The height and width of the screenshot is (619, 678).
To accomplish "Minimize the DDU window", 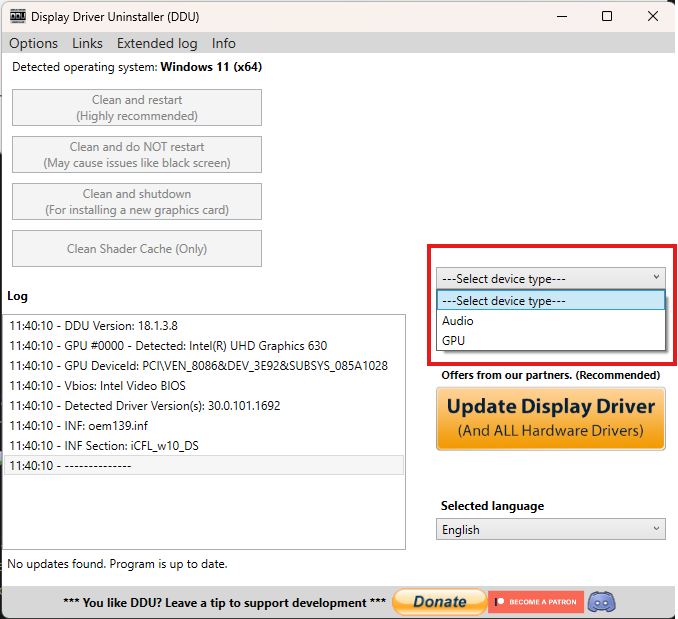I will 562,16.
